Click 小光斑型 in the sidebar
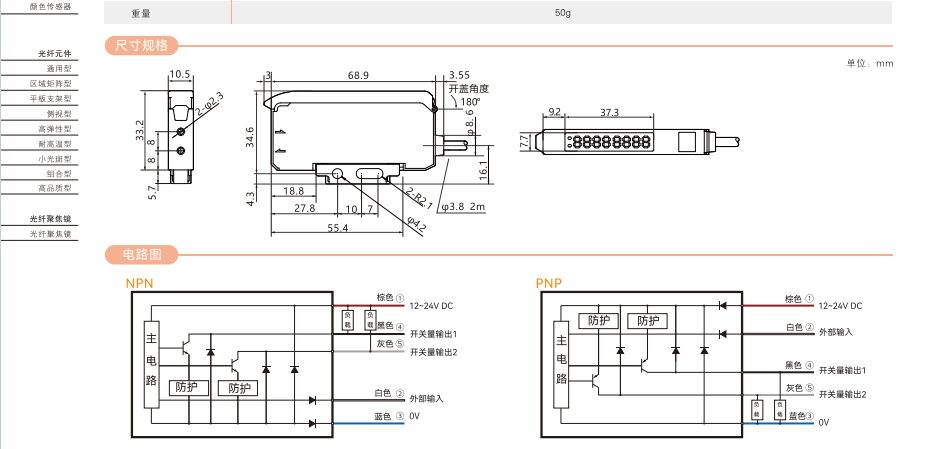 (x=54, y=158)
